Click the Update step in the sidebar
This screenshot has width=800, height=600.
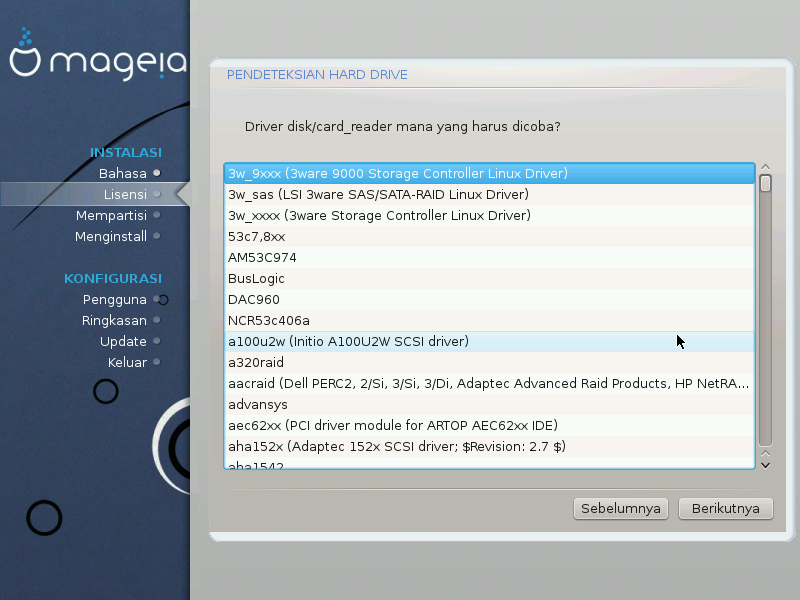pos(123,341)
